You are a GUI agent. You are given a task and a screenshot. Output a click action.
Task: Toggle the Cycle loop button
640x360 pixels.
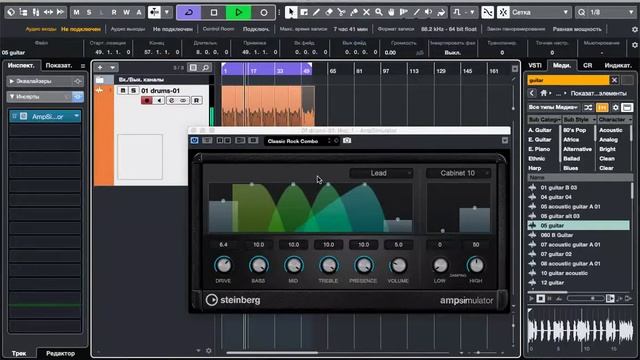tap(189, 13)
